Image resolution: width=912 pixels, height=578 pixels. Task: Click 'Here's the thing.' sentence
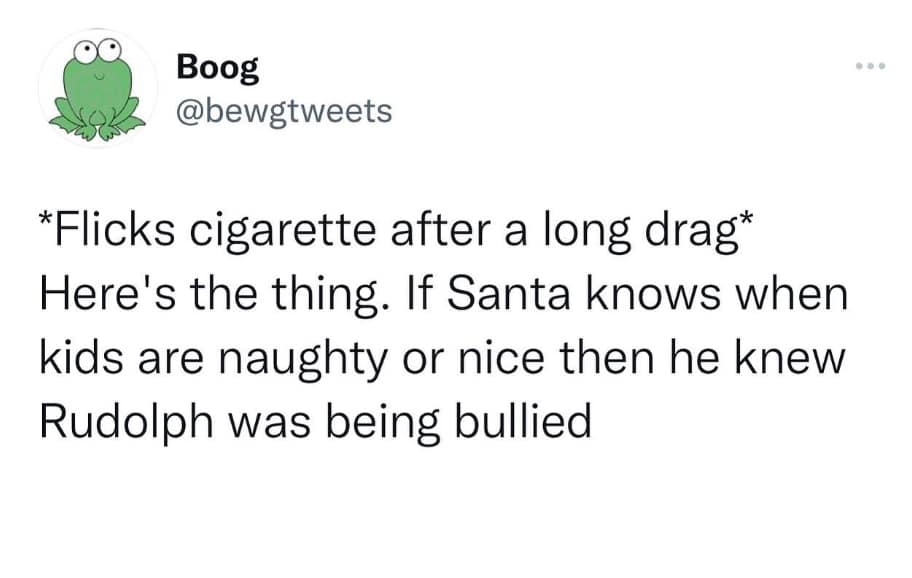(x=207, y=296)
